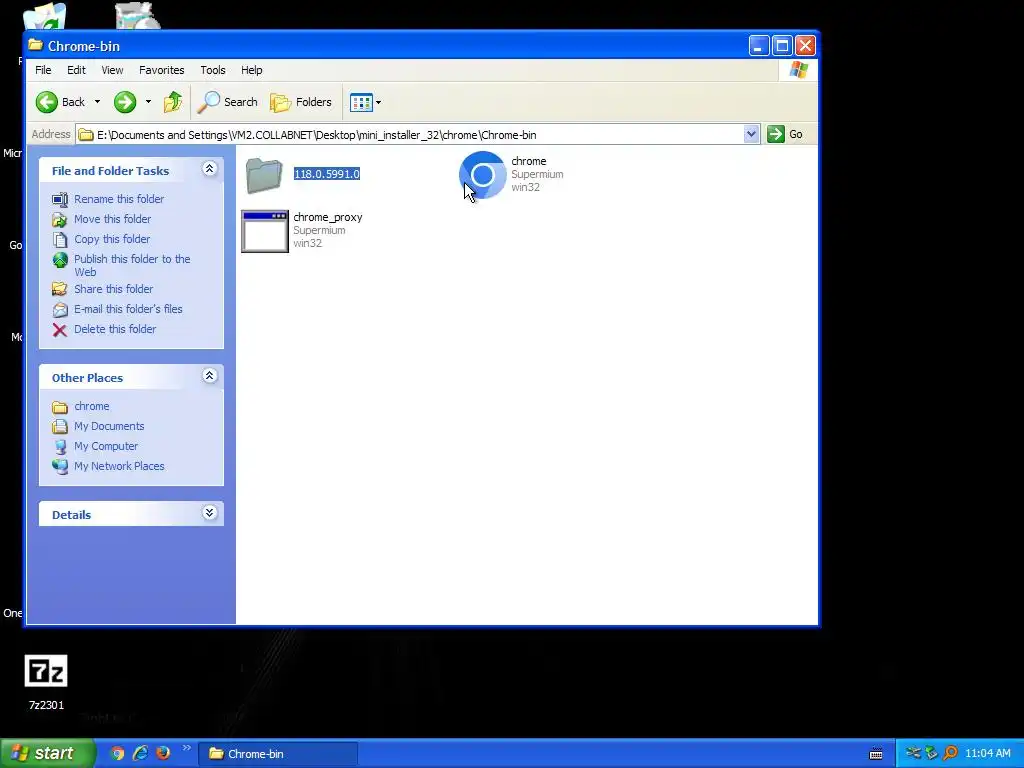Select the chrome_proxy application icon

pyautogui.click(x=264, y=231)
